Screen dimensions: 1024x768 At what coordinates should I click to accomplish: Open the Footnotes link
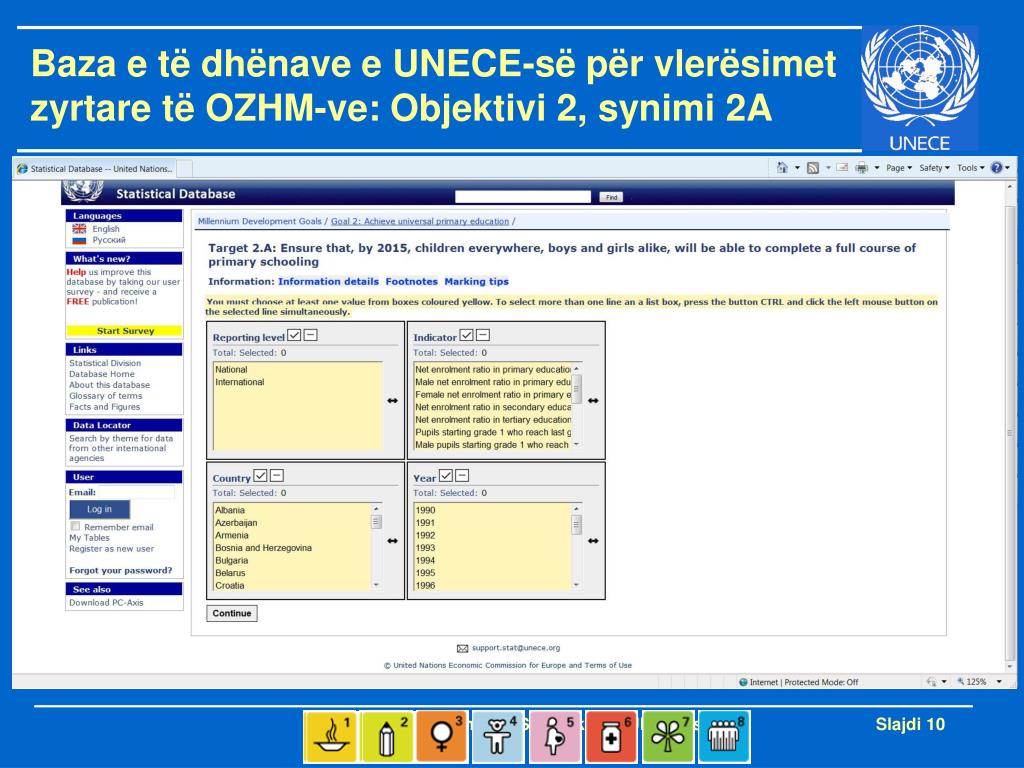pos(411,281)
